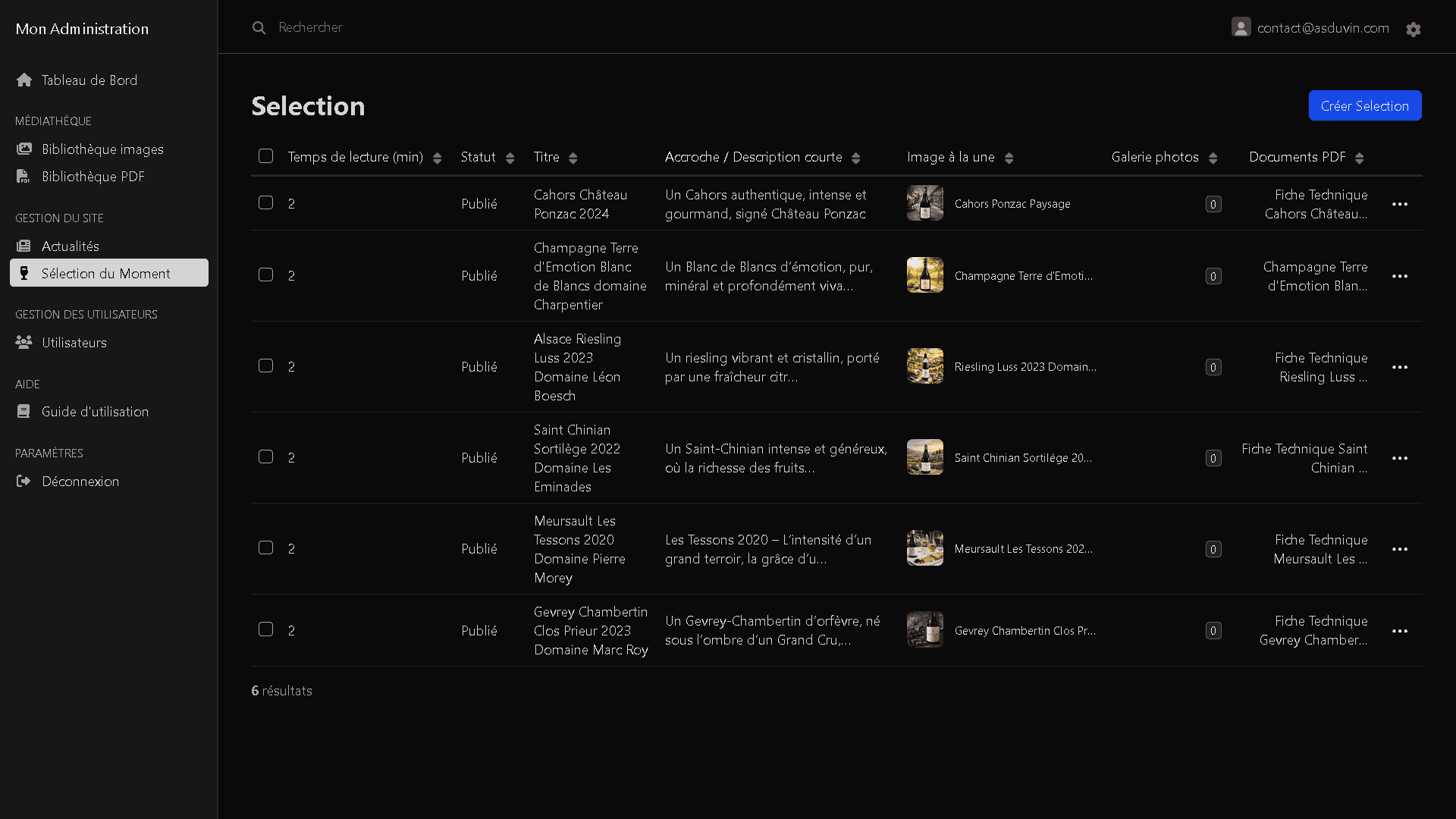Viewport: 1456px width, 819px height.
Task: Sort by Galerie photos column arrows
Action: pos(1213,158)
